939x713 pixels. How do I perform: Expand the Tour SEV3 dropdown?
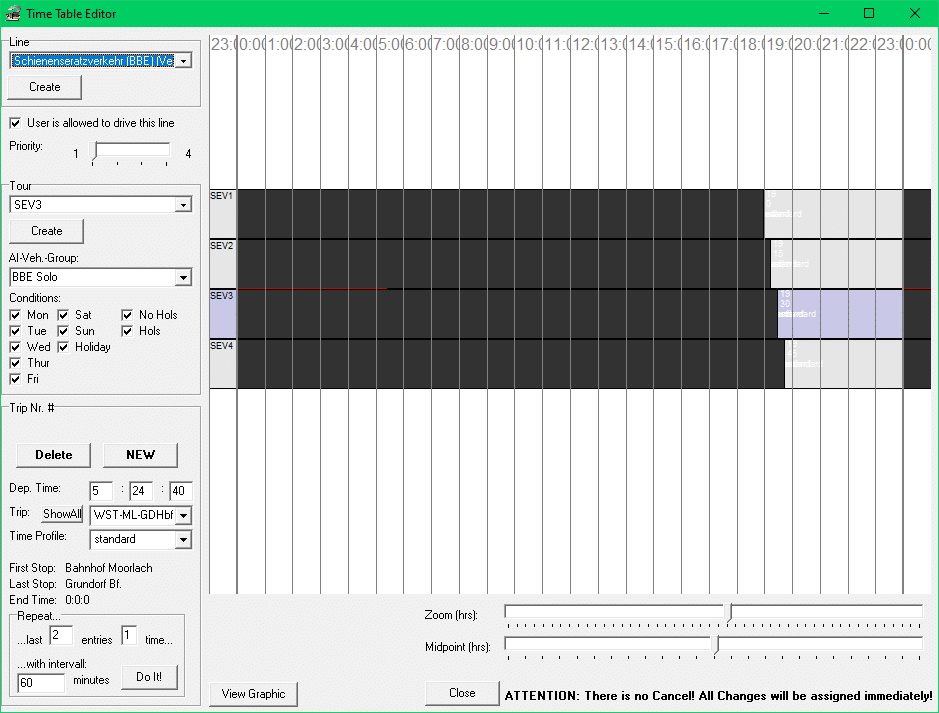[183, 205]
